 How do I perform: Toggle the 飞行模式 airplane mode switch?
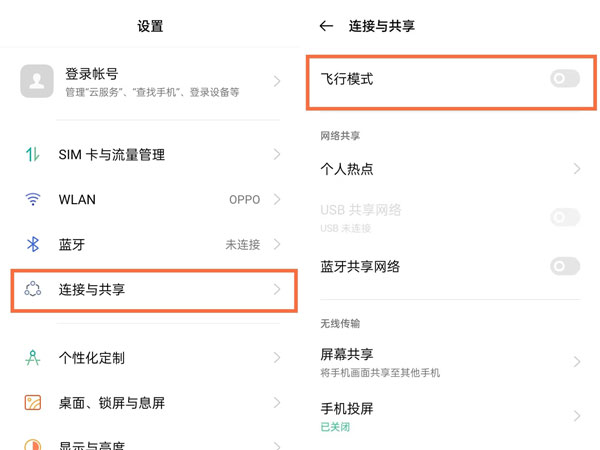pos(564,78)
